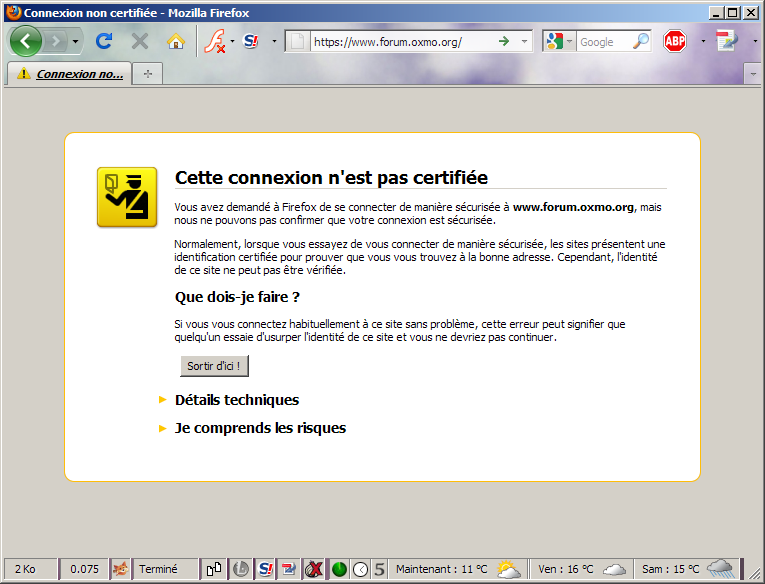Reload the current page
765x584 pixels.
point(104,41)
